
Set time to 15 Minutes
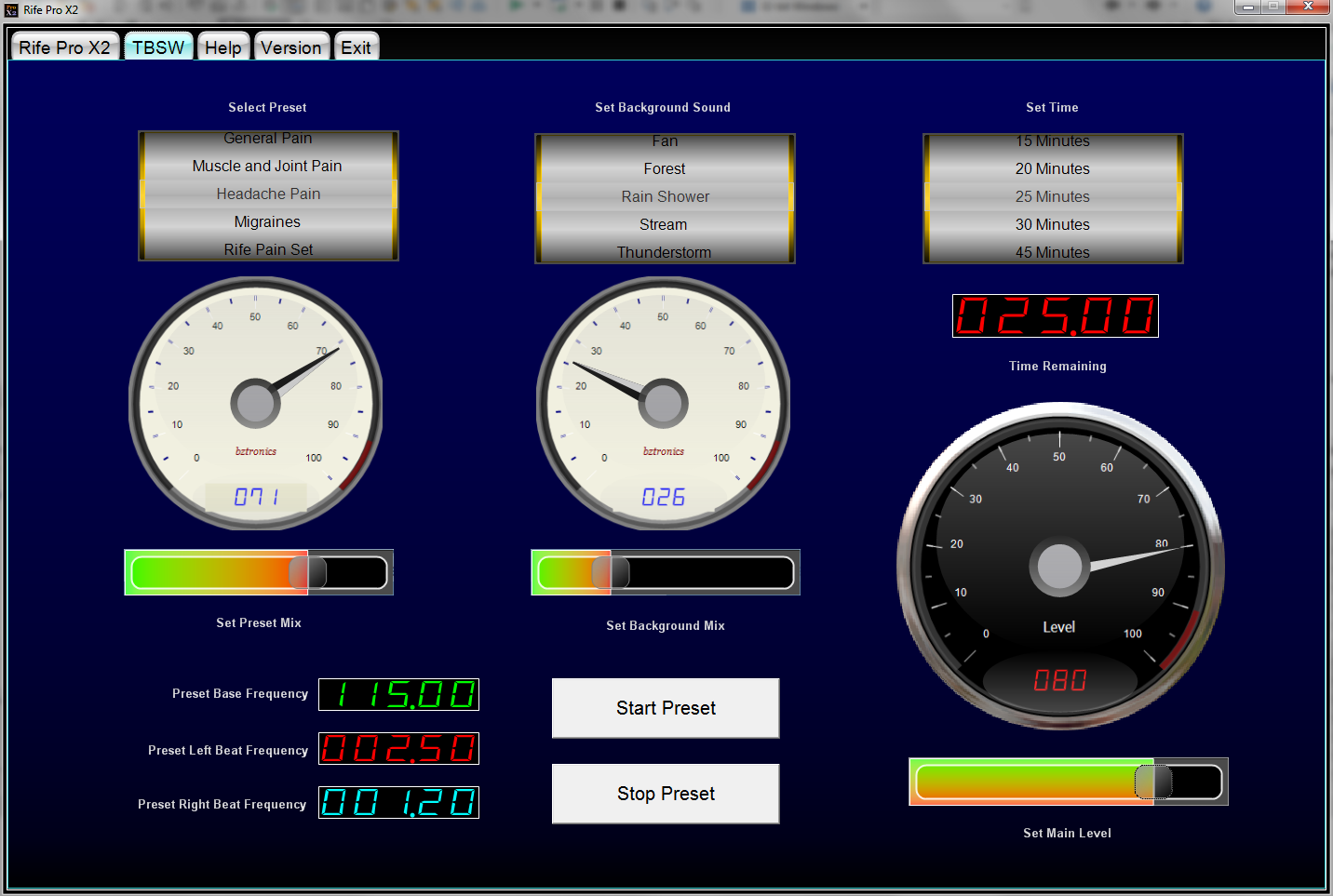pos(1053,141)
